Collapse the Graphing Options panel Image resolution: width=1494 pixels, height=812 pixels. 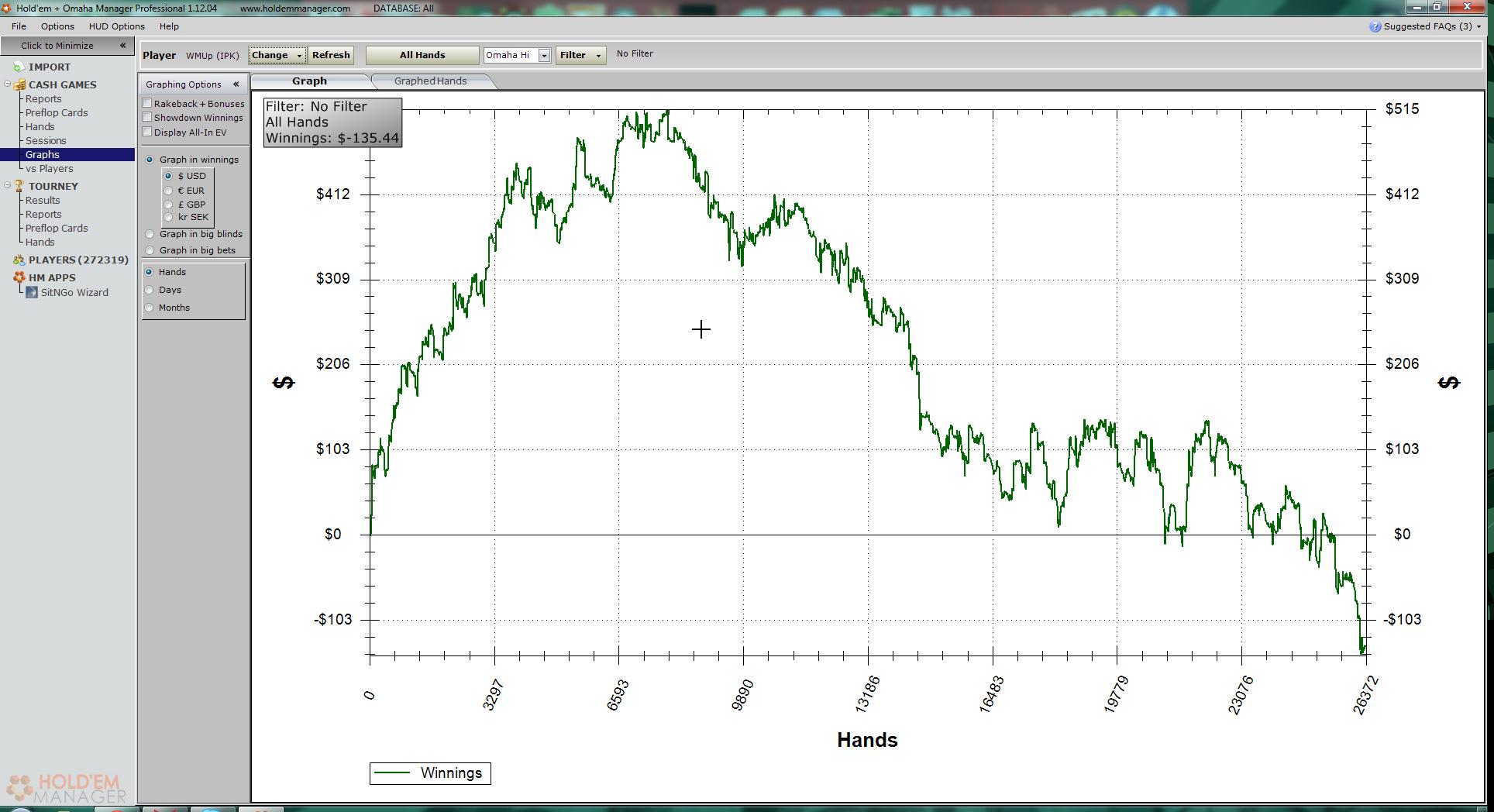pyautogui.click(x=236, y=84)
